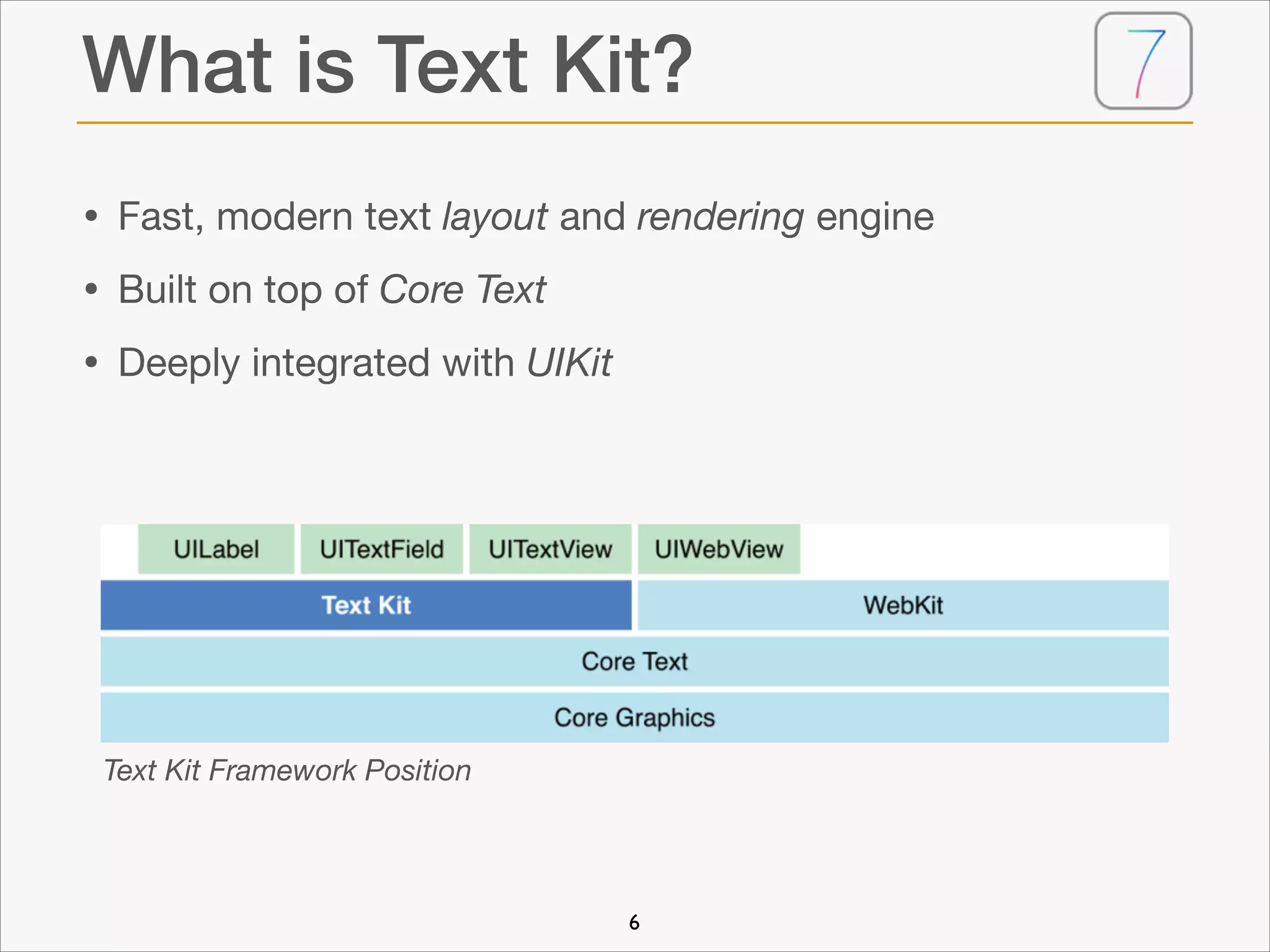The width and height of the screenshot is (1270, 952).
Task: Select the Core Text layer bar
Action: [634, 661]
